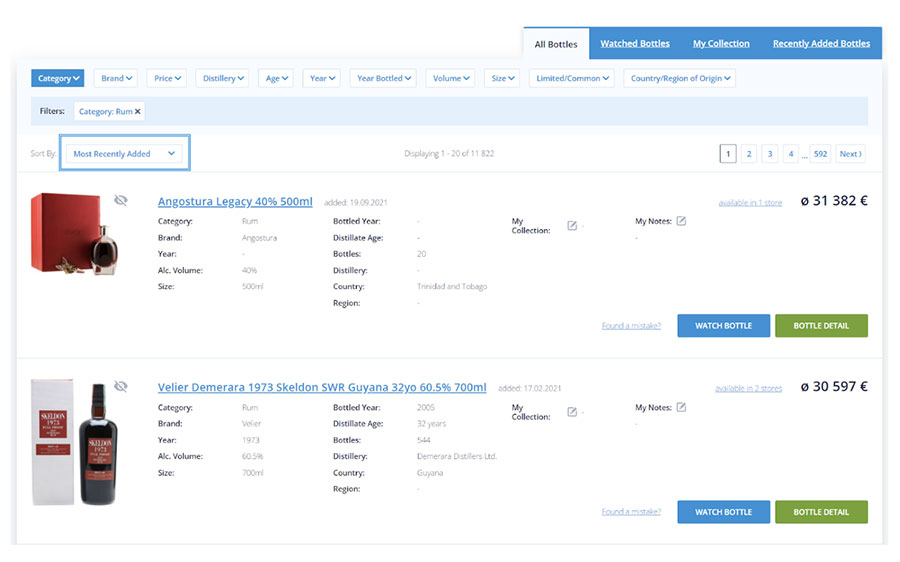This screenshot has width=900, height=562.
Task: Open the Angostura Legacy 40% 500ml link
Action: tap(235, 201)
